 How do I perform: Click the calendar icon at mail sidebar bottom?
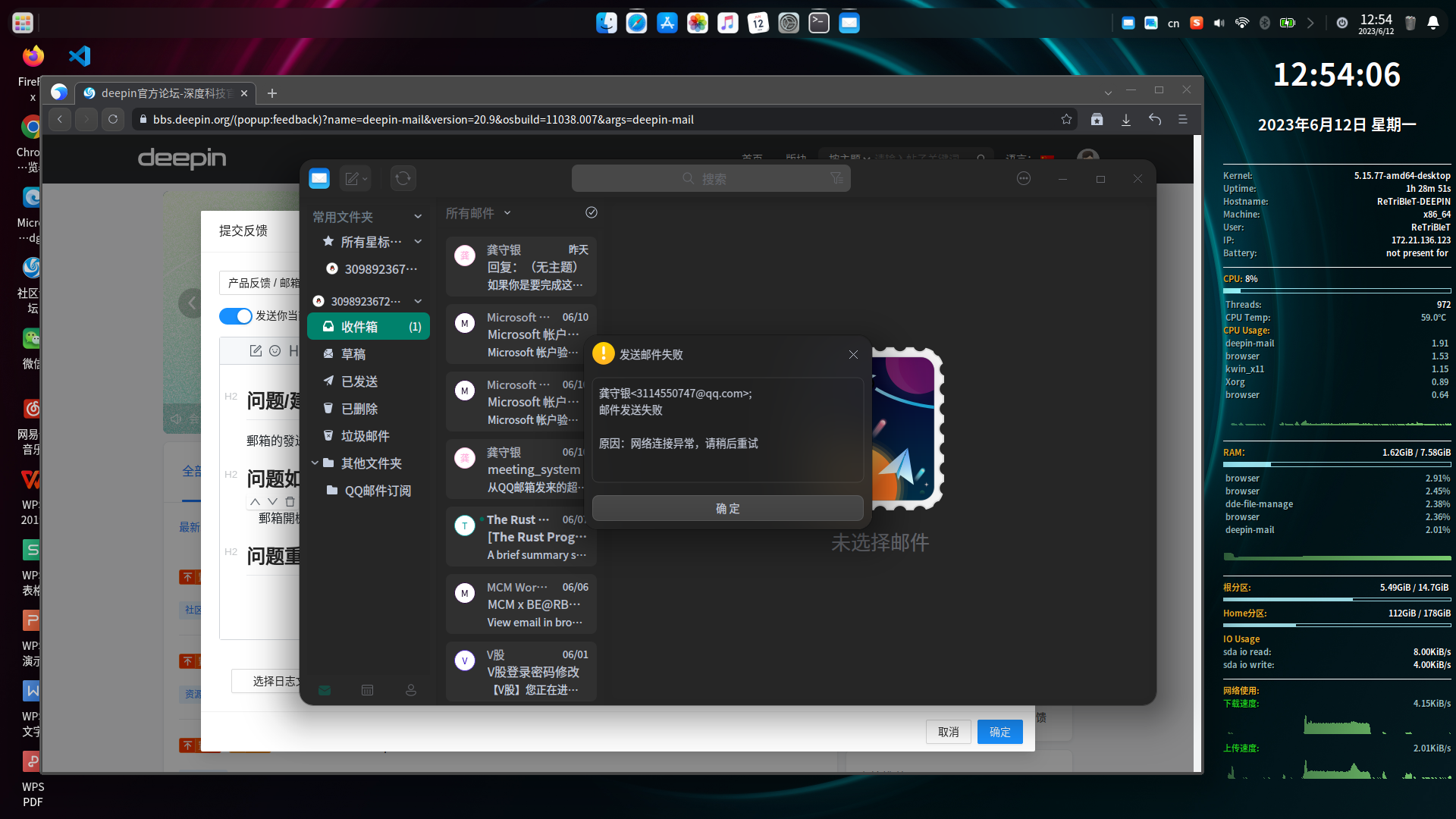[x=368, y=690]
